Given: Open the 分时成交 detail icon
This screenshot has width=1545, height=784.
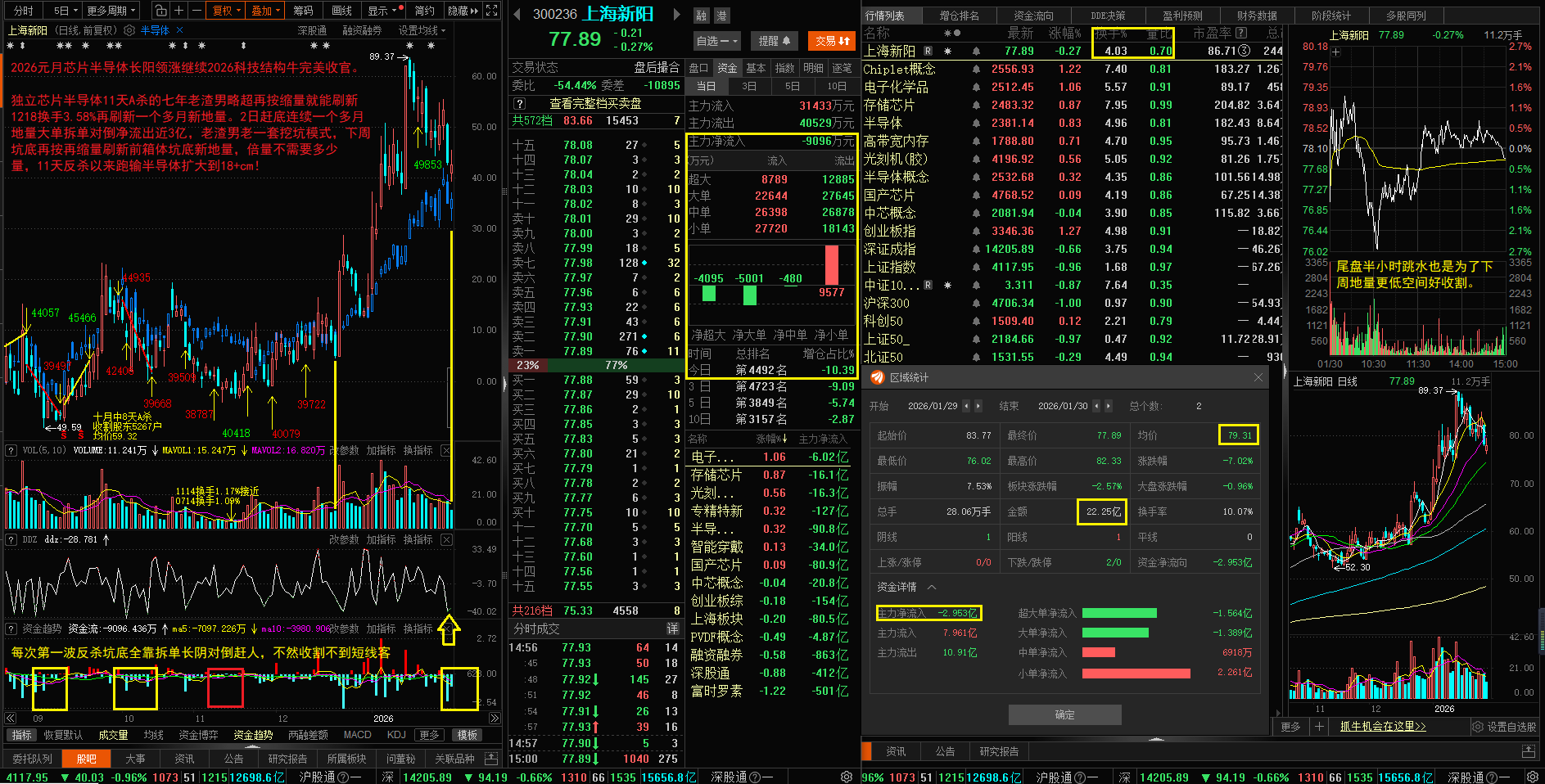Looking at the screenshot, I should tap(673, 629).
